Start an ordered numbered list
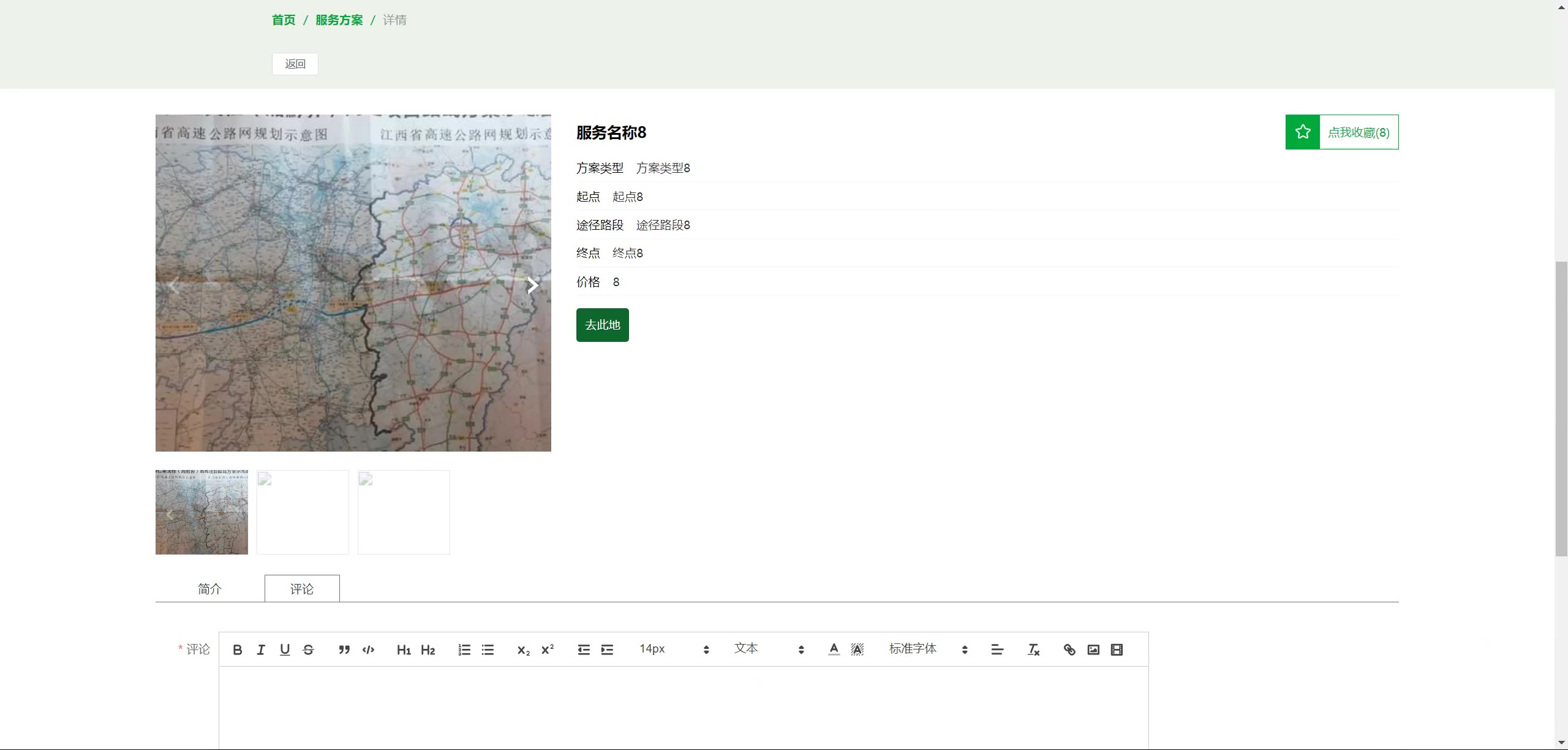Image resolution: width=1568 pixels, height=750 pixels. (464, 650)
